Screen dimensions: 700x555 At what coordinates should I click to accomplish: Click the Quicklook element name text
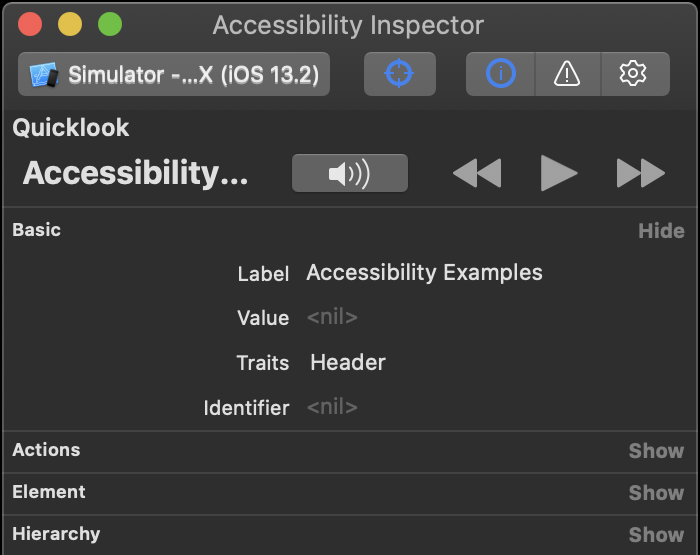135,173
